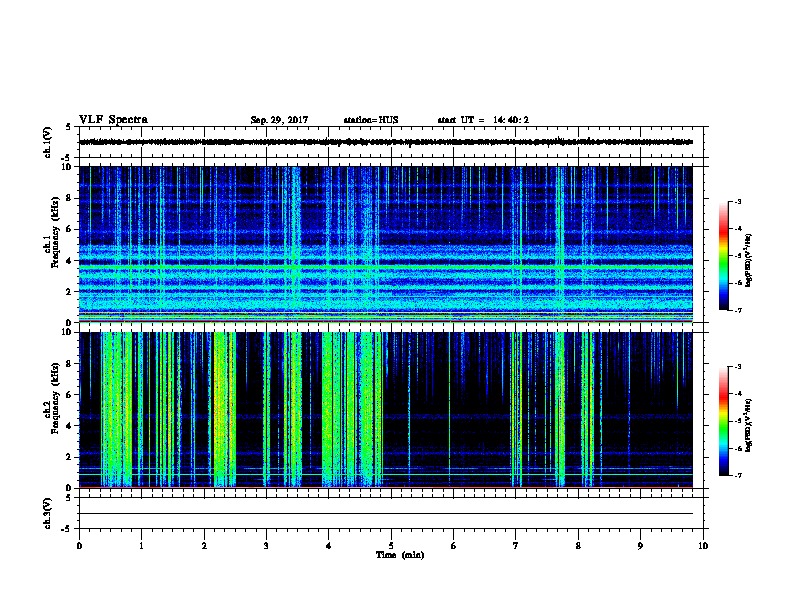The image size is (792, 612).
Task: Click the time axis tick label "5"
Action: [391, 546]
